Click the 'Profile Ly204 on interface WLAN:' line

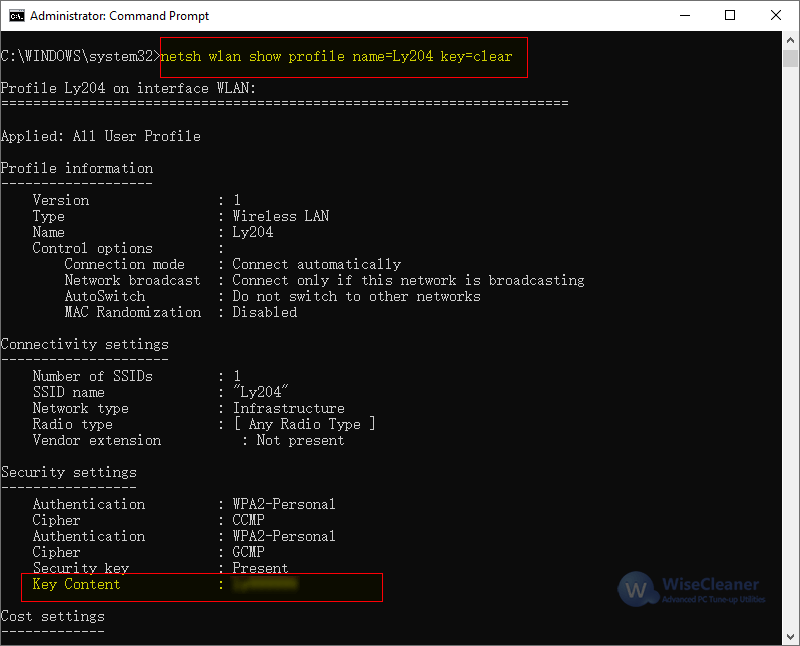coord(128,88)
